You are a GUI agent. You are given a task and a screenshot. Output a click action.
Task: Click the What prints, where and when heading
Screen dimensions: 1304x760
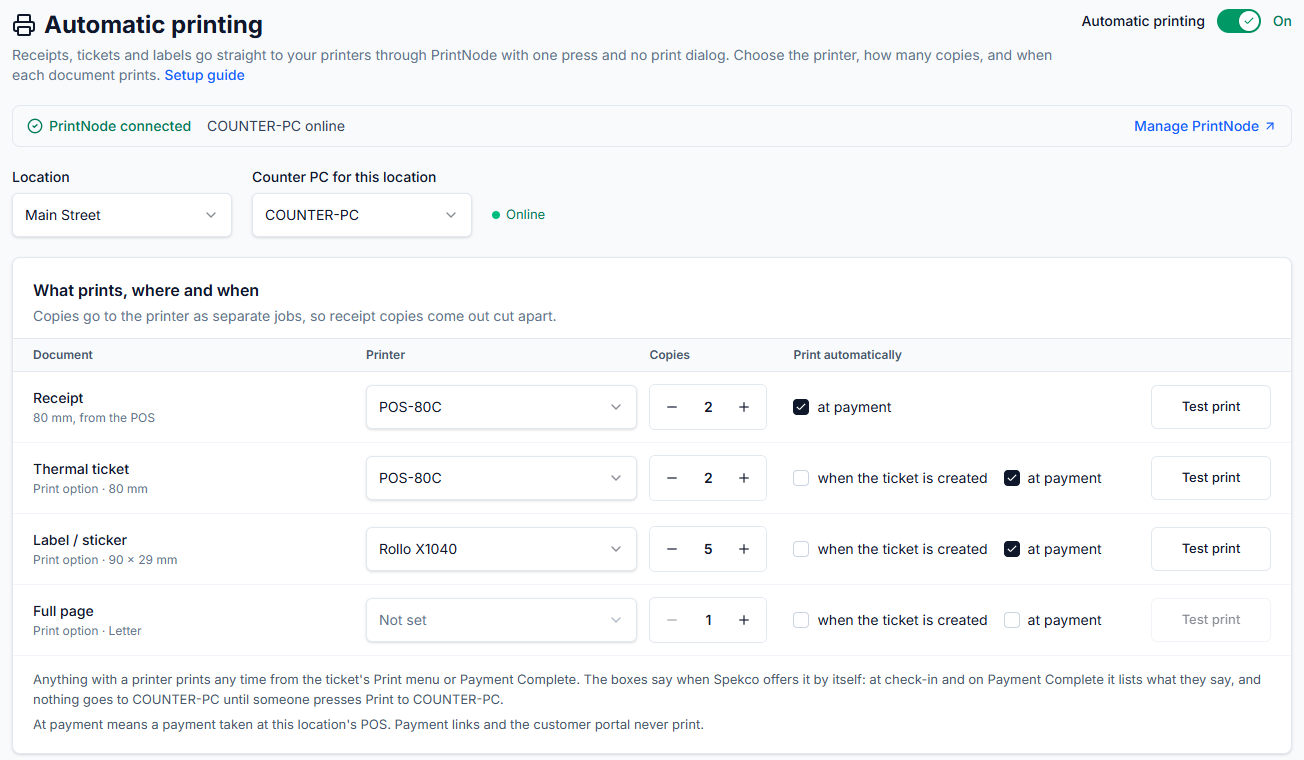tap(146, 291)
